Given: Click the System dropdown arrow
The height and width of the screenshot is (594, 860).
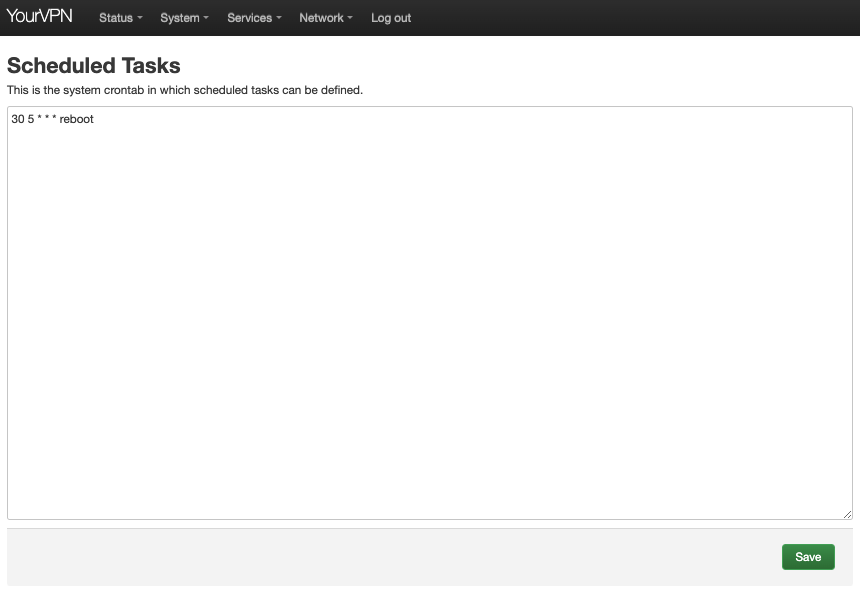Looking at the screenshot, I should (206, 19).
